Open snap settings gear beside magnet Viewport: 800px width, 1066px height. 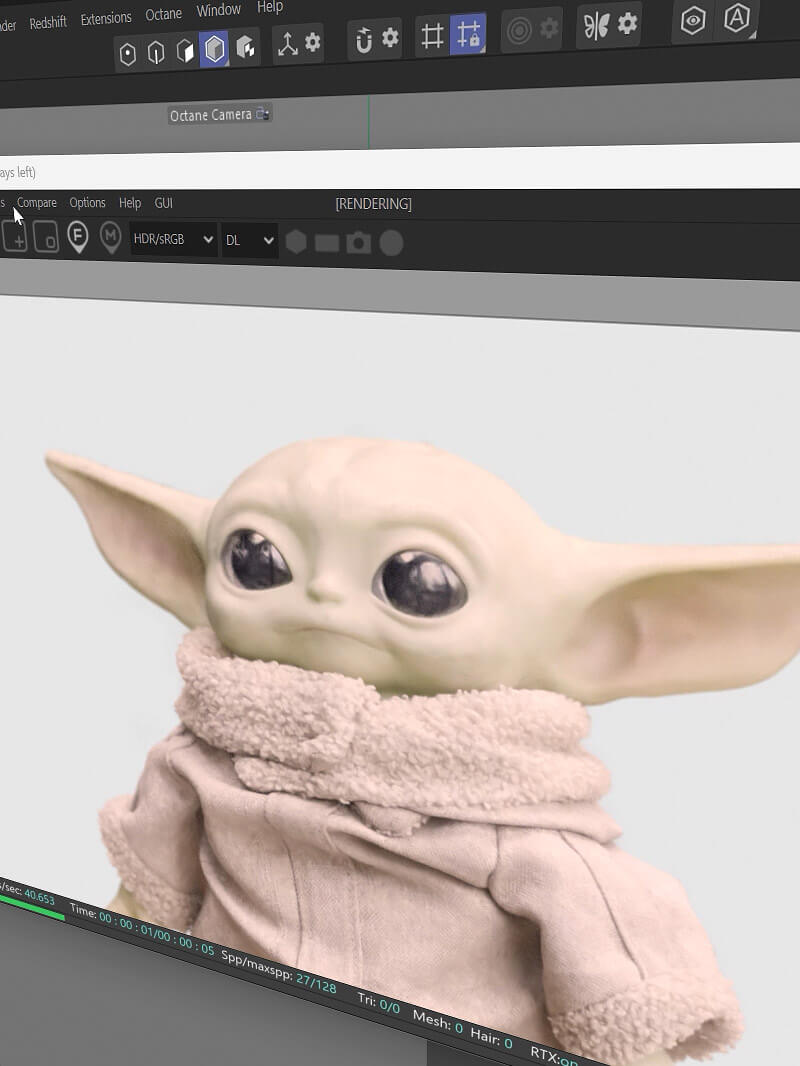tap(390, 37)
